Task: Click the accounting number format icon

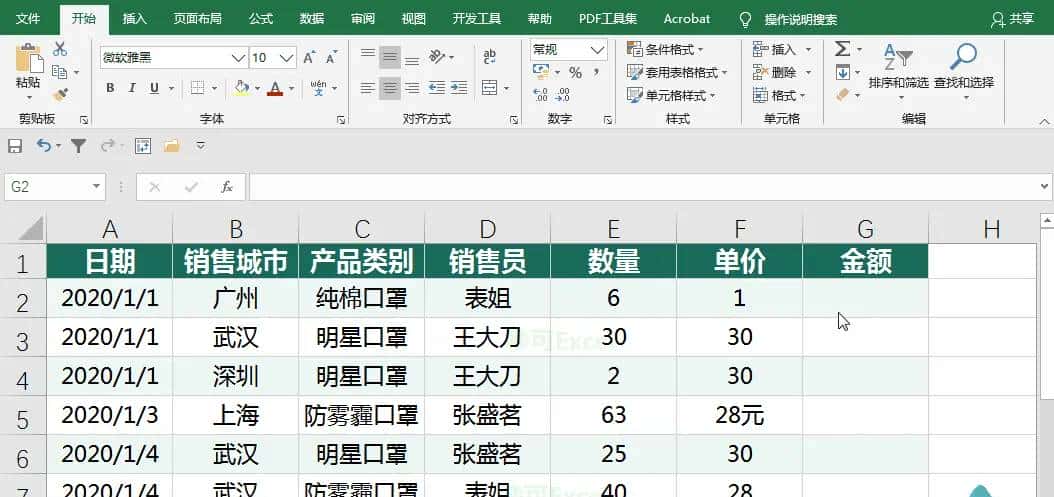Action: (x=540, y=72)
